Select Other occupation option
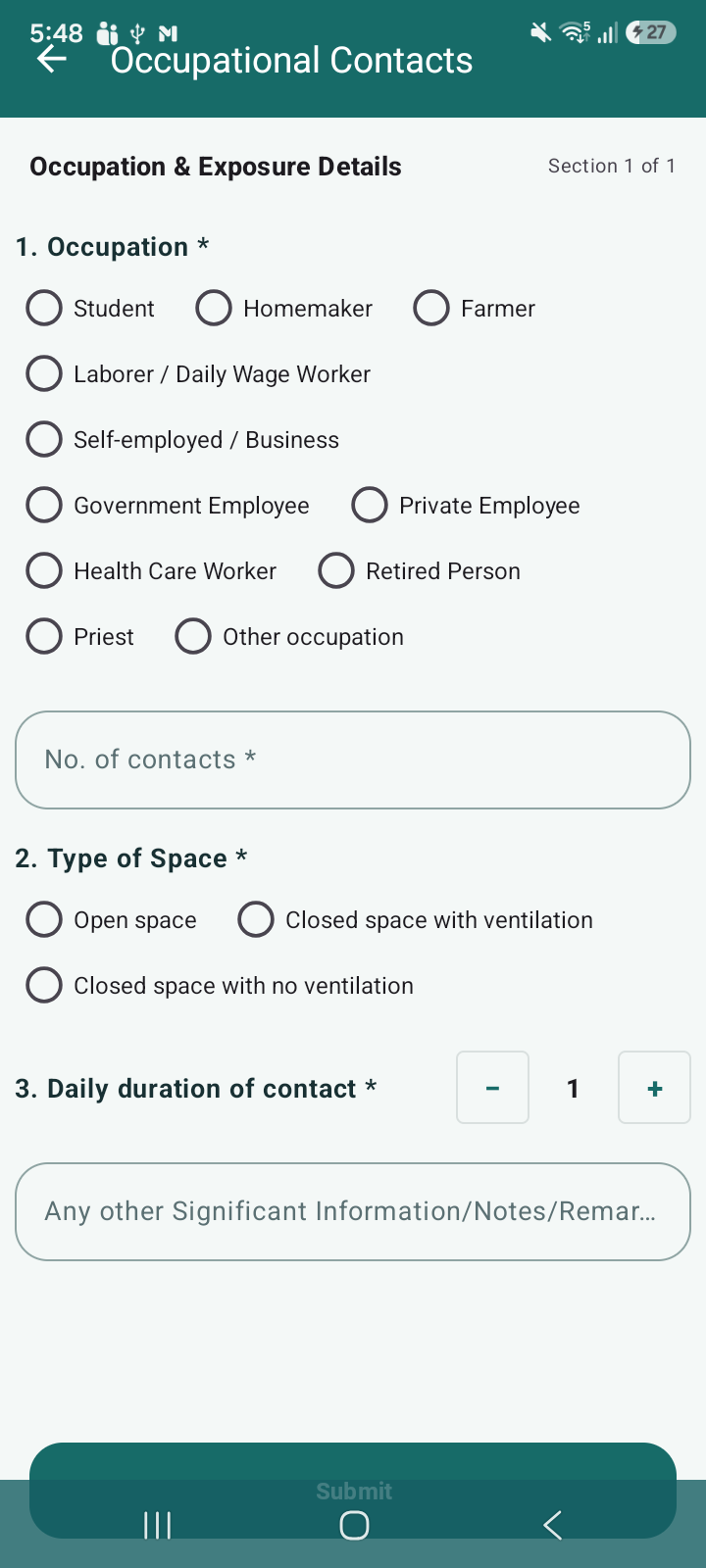Image resolution: width=706 pixels, height=1568 pixels. point(289,636)
